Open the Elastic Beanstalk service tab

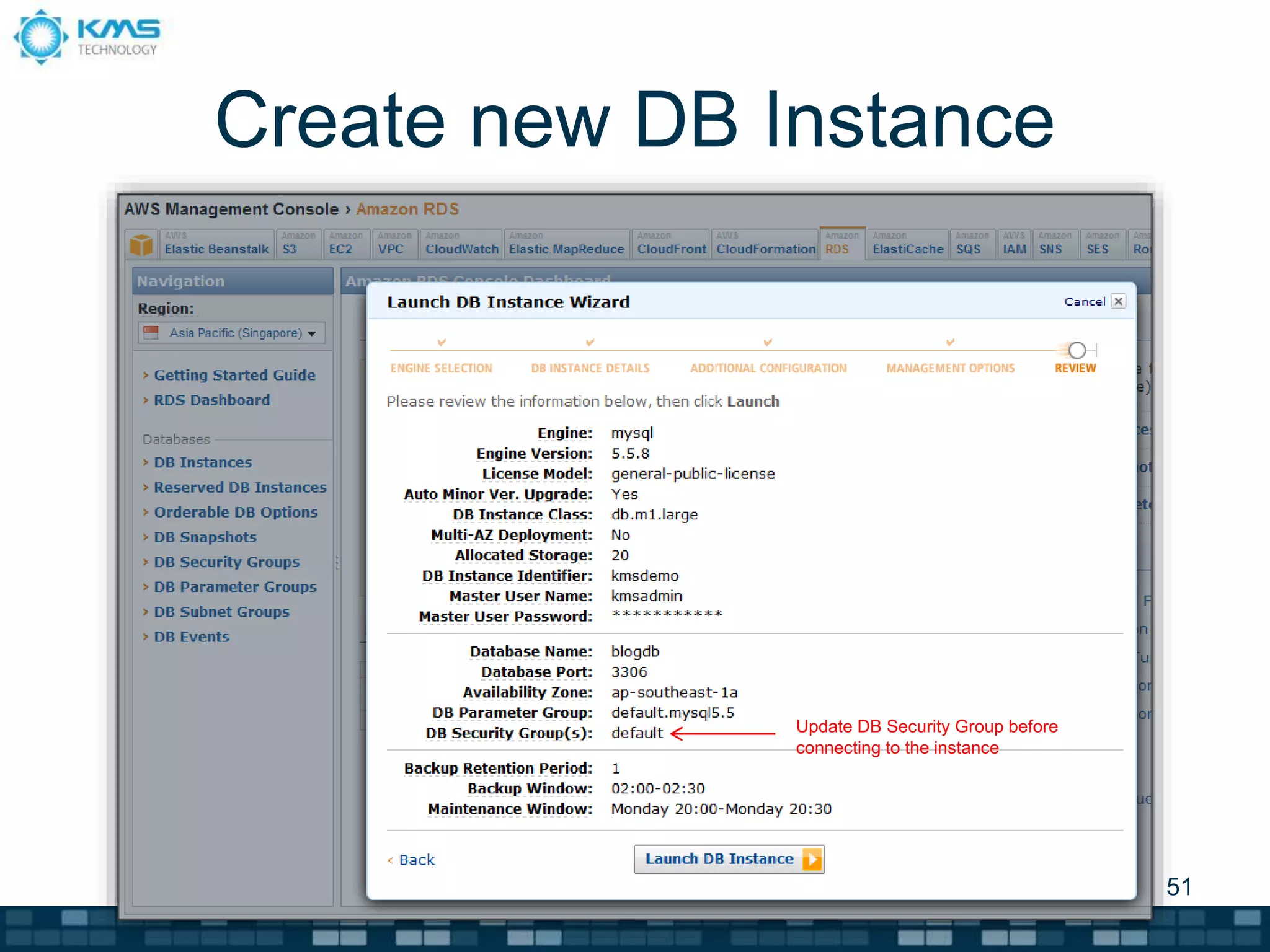[x=216, y=244]
